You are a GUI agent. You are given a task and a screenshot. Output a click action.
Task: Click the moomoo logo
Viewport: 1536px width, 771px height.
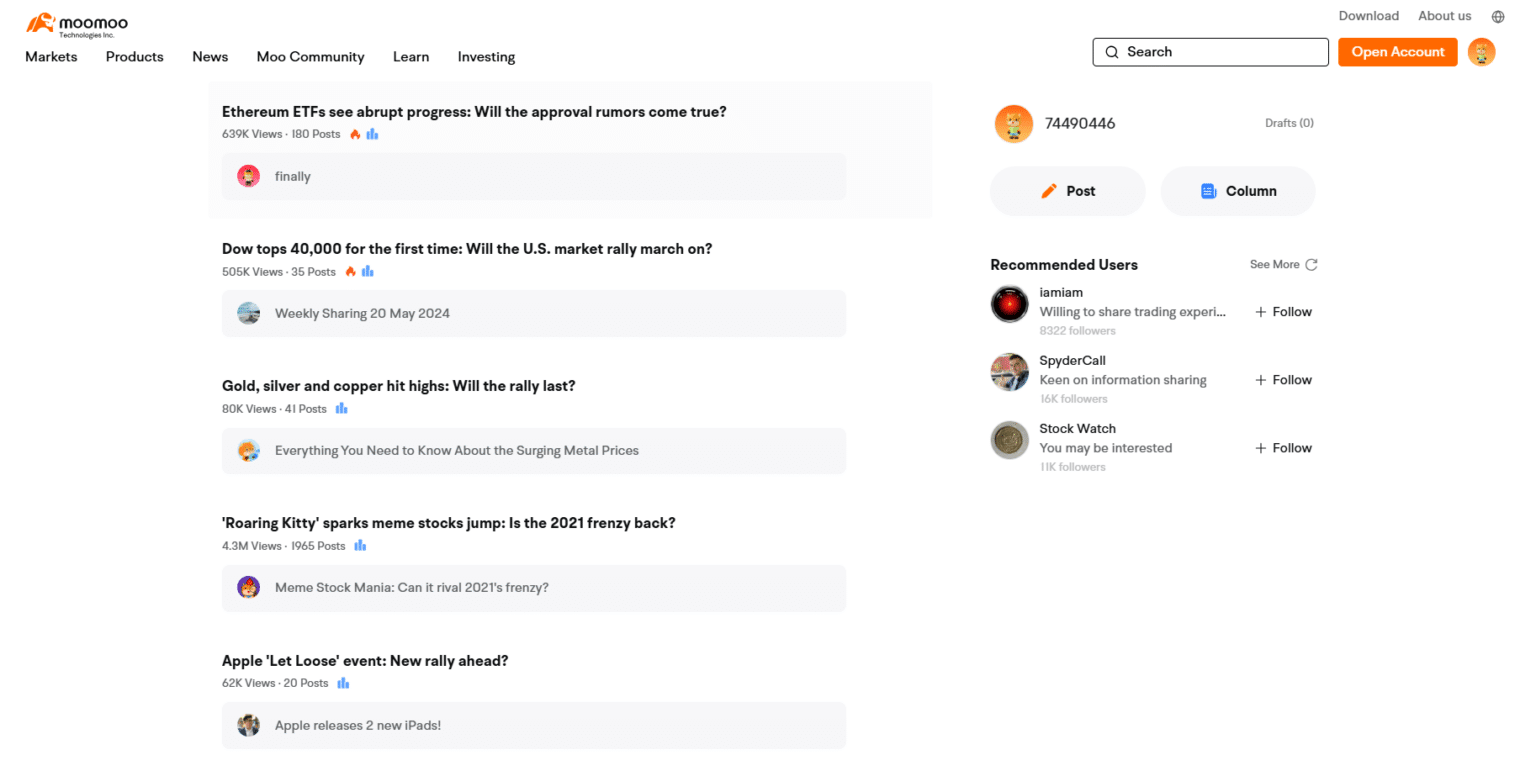click(x=75, y=22)
